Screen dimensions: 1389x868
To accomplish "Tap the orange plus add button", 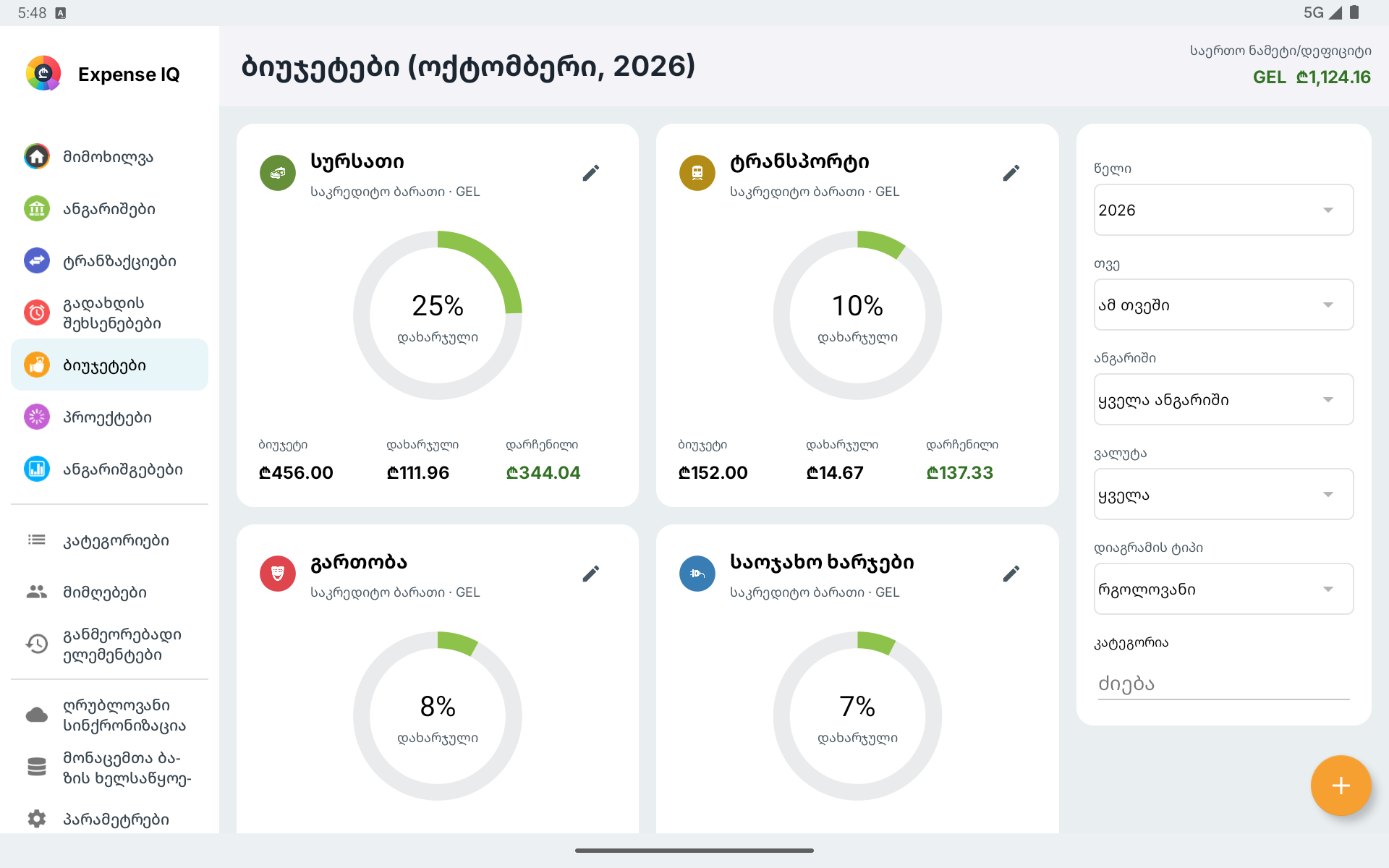I will point(1341,786).
